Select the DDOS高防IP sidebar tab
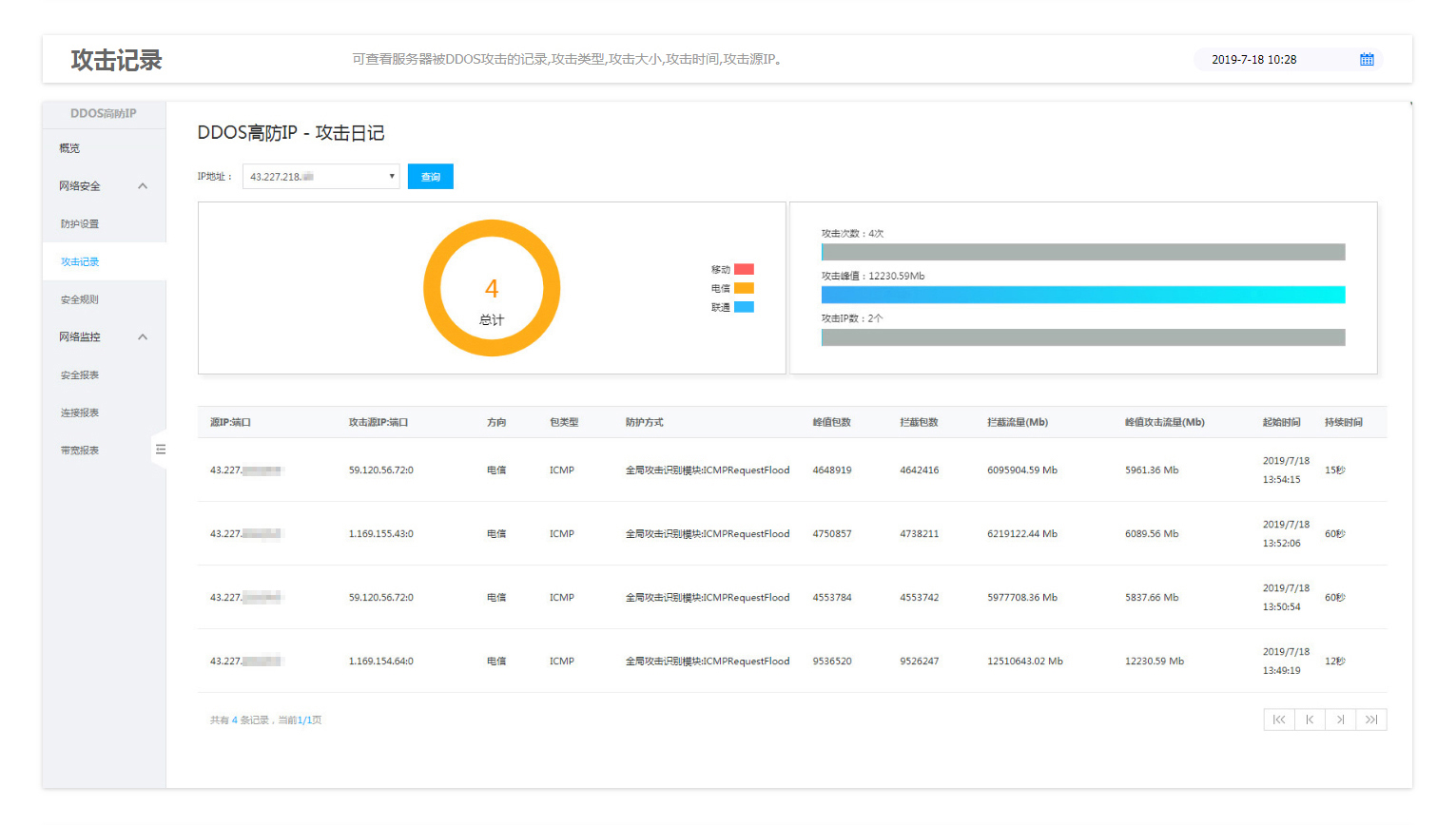 [104, 114]
